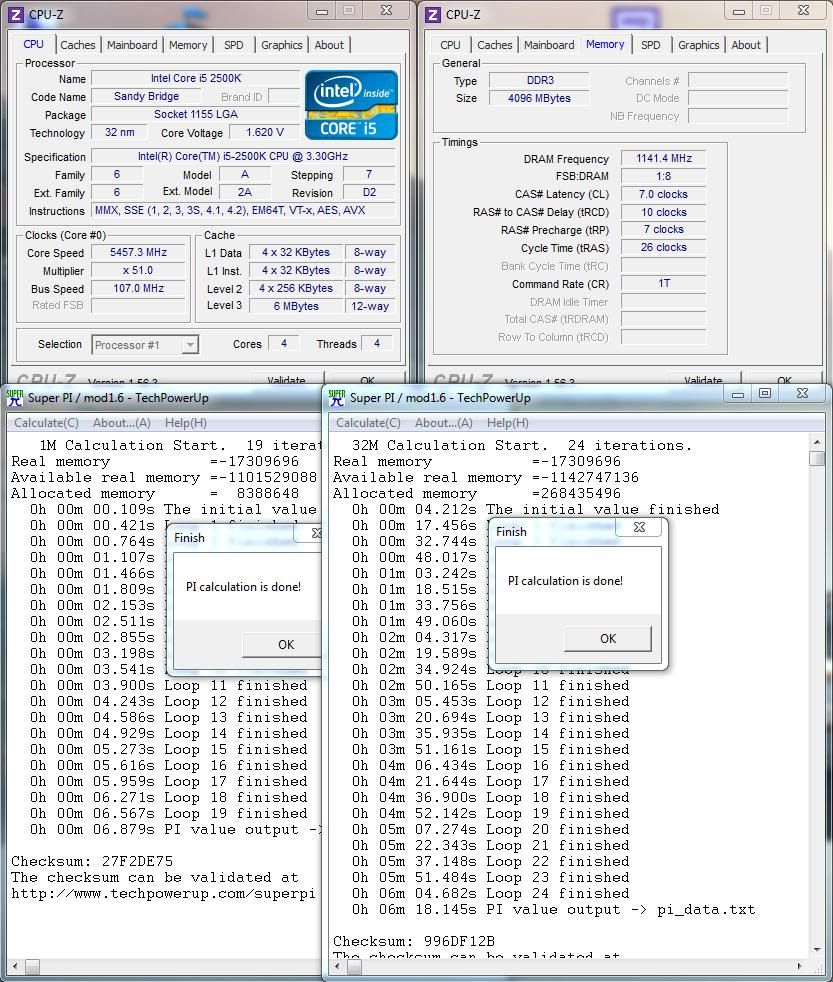833x982 pixels.
Task: Click the CPU-Z logo icon in Memory window title bar
Action: tap(432, 14)
